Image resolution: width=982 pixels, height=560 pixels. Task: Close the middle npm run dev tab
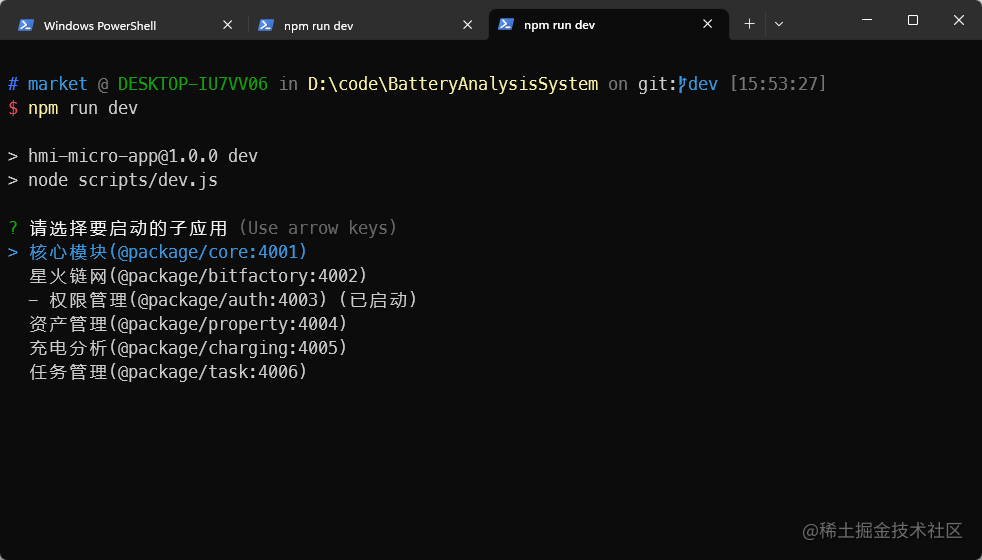(x=467, y=25)
